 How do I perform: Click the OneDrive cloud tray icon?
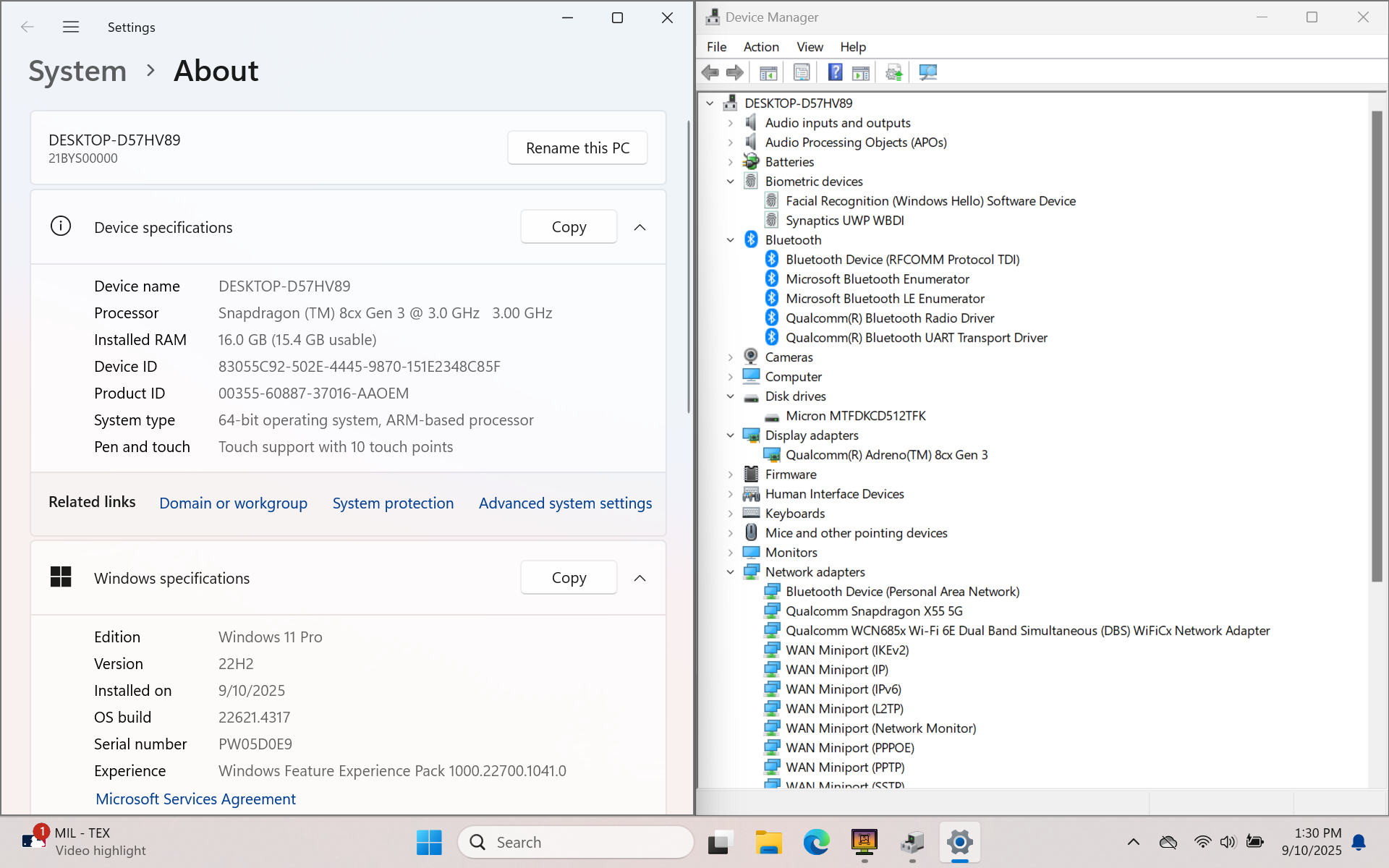pos(1168,842)
